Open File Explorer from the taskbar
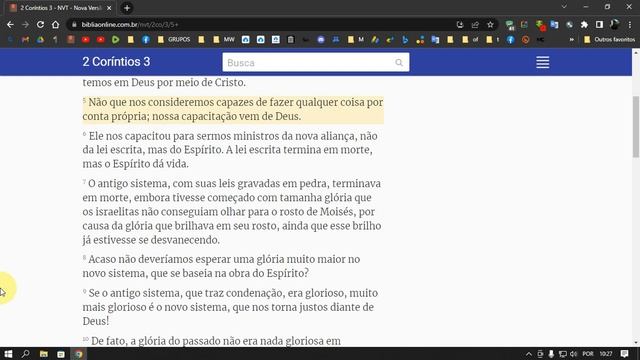This screenshot has width=640, height=360. coord(43,354)
